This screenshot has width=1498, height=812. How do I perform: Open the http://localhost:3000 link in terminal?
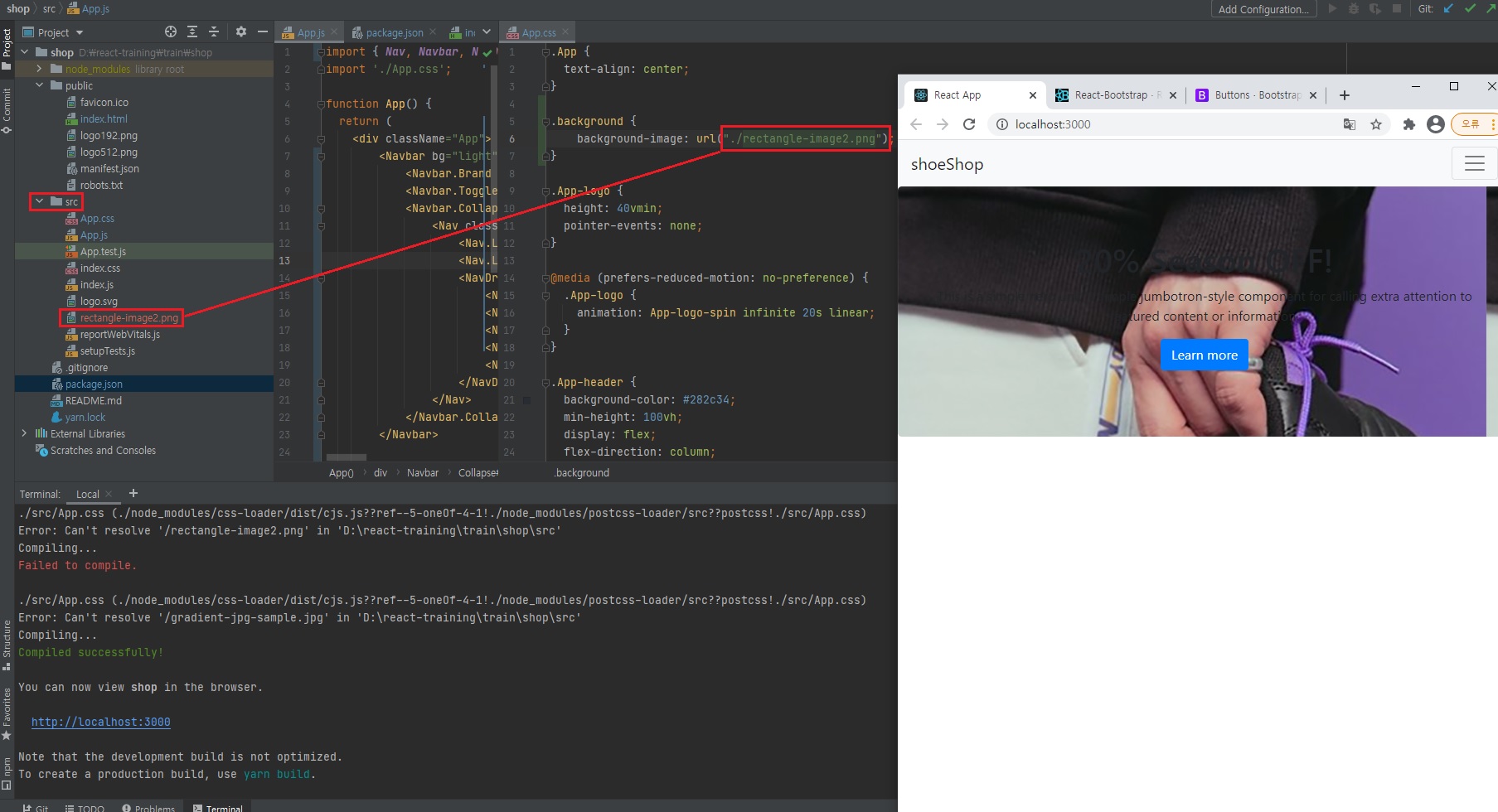click(x=101, y=722)
